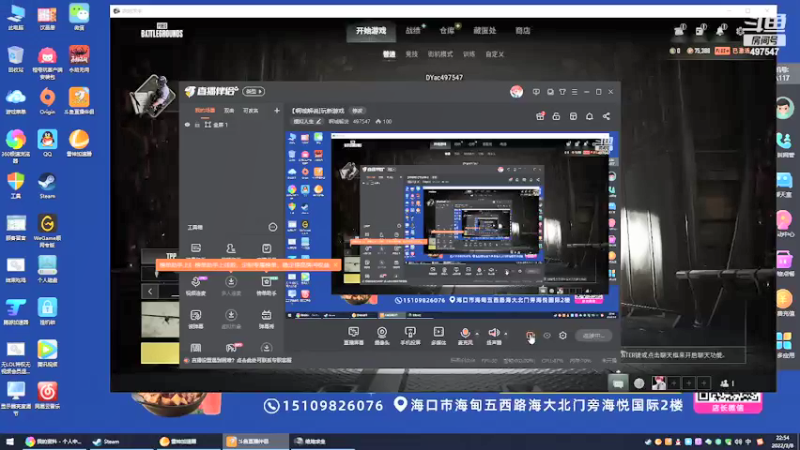
Task: Collapse the 工具箱 toolbox section
Action: [x=272, y=227]
